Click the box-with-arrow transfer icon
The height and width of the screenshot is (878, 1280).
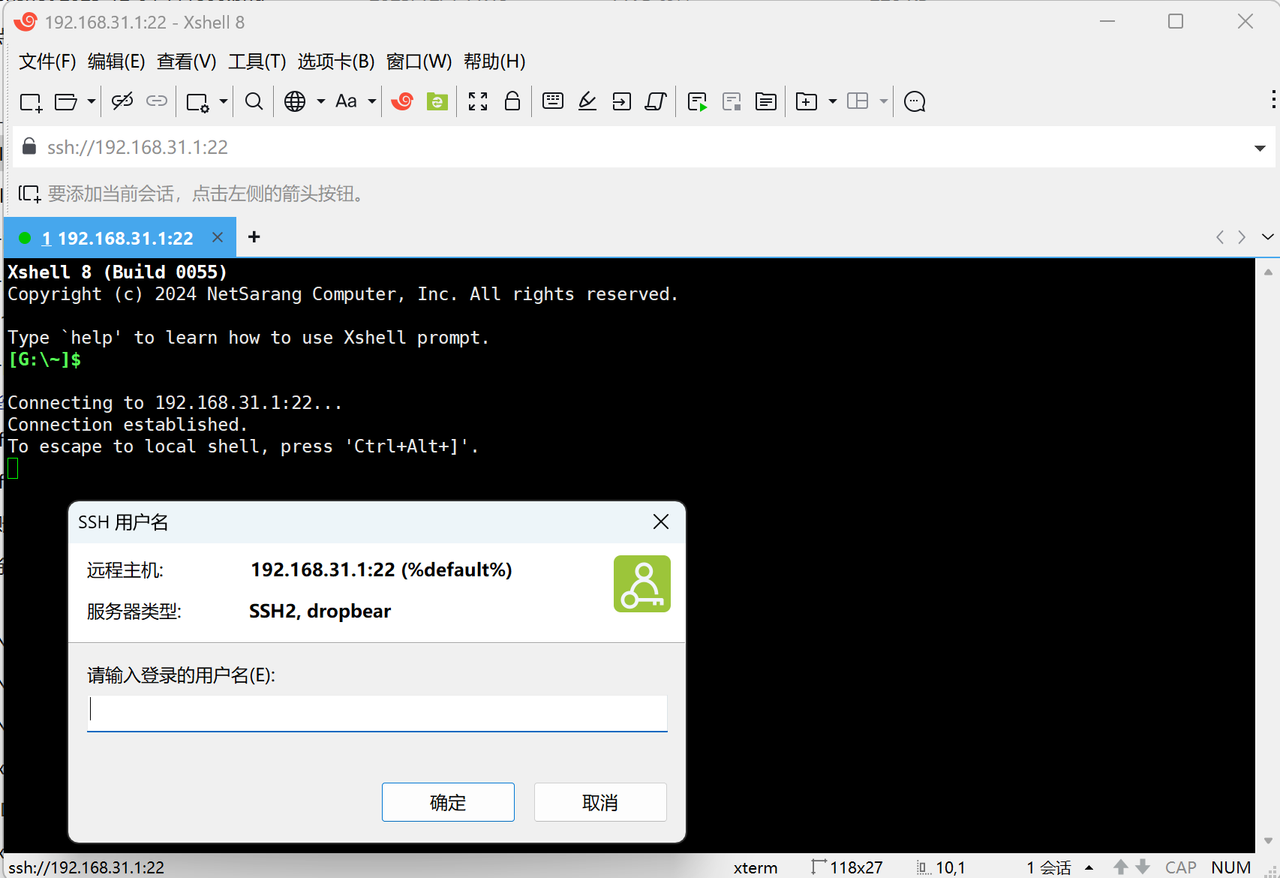622,101
